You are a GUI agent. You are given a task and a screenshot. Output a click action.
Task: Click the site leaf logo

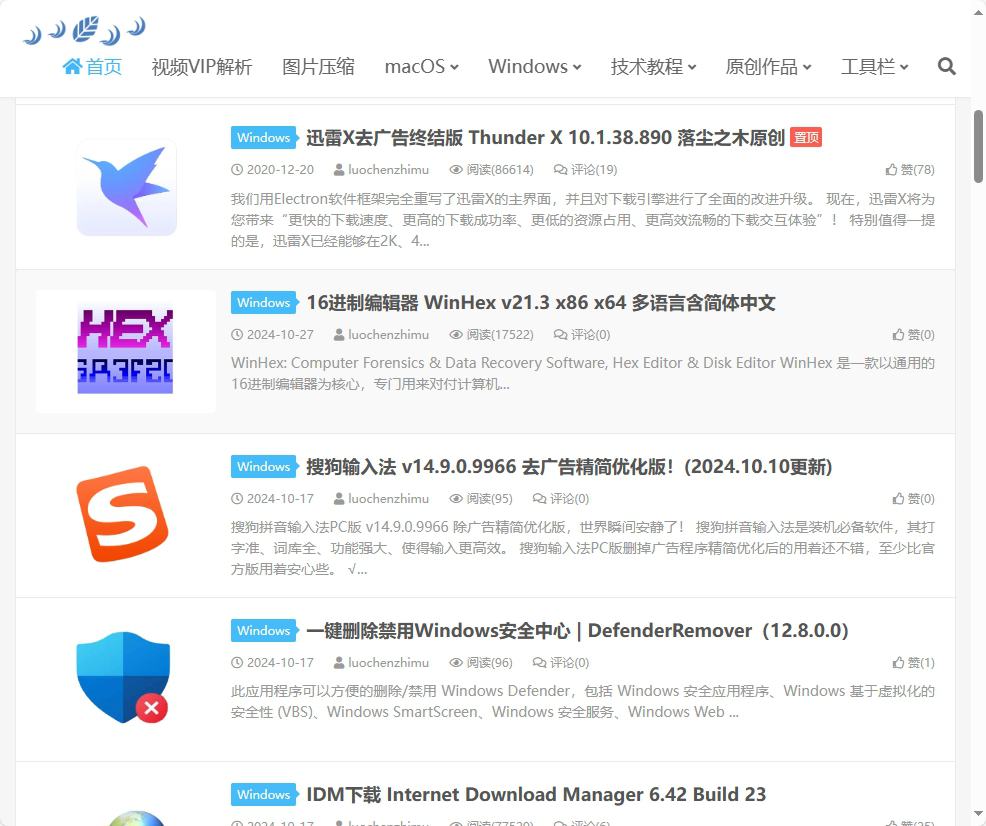[x=85, y=31]
